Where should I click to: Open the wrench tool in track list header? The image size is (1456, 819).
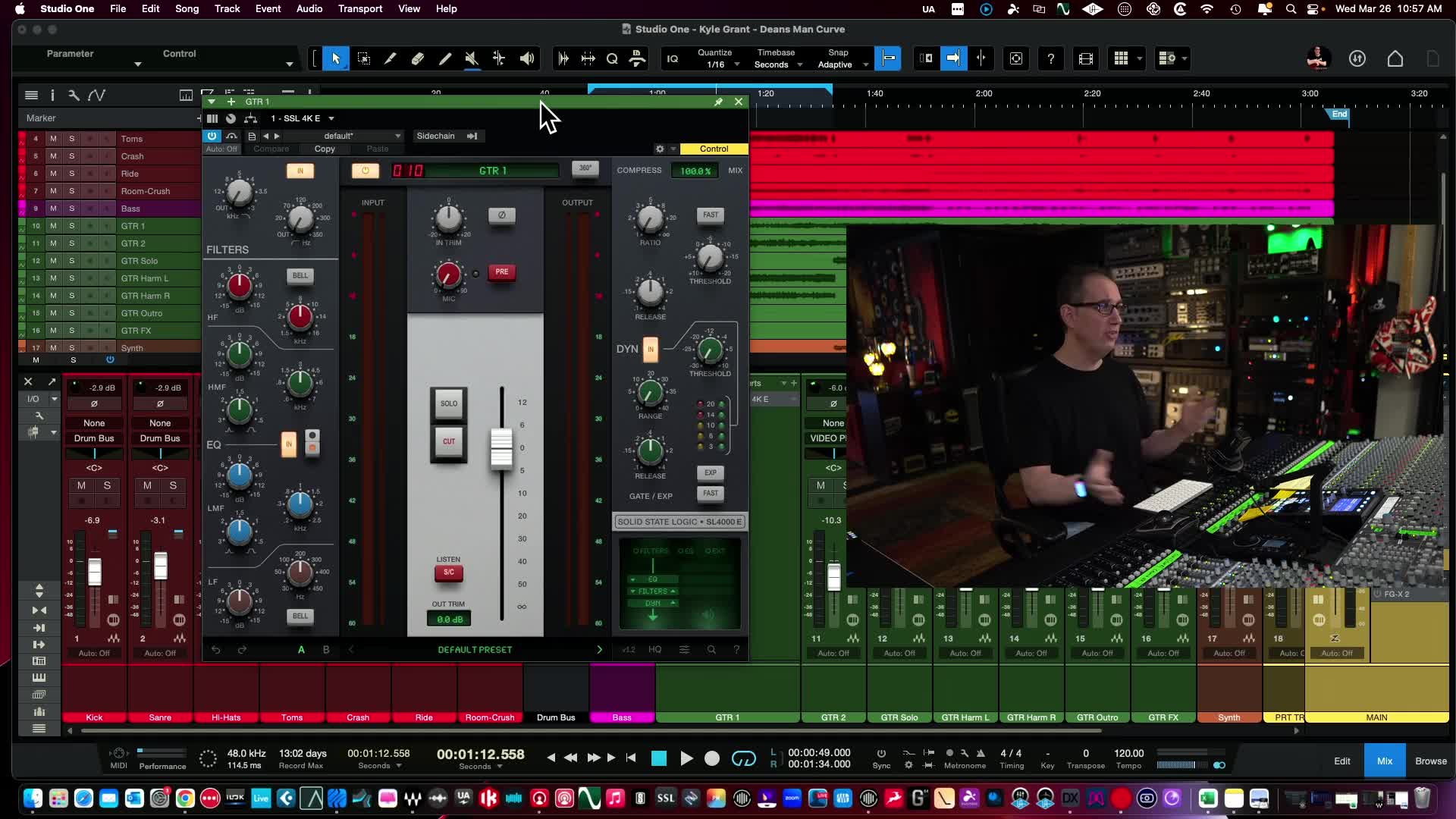click(x=74, y=95)
